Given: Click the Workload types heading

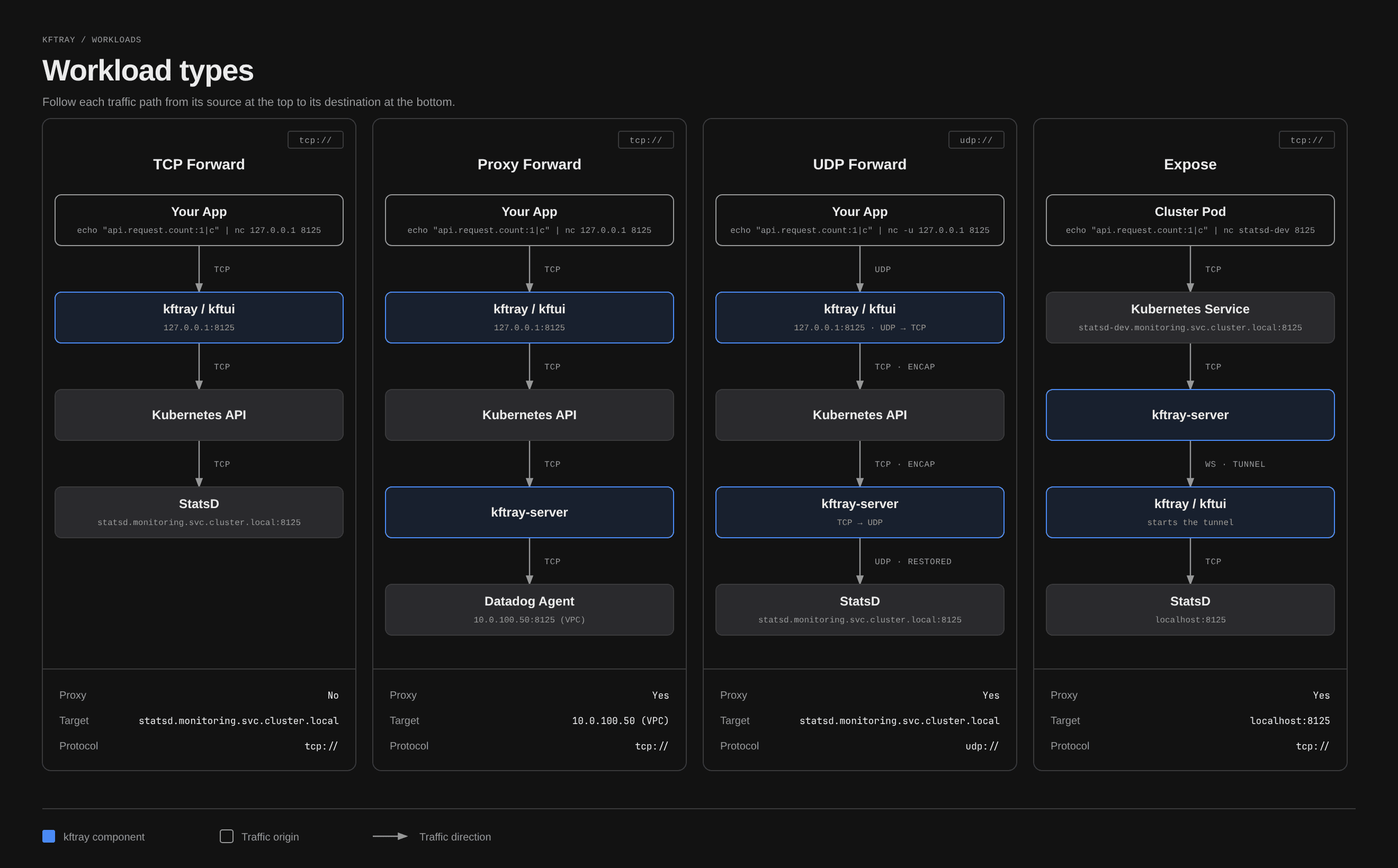Looking at the screenshot, I should 148,70.
